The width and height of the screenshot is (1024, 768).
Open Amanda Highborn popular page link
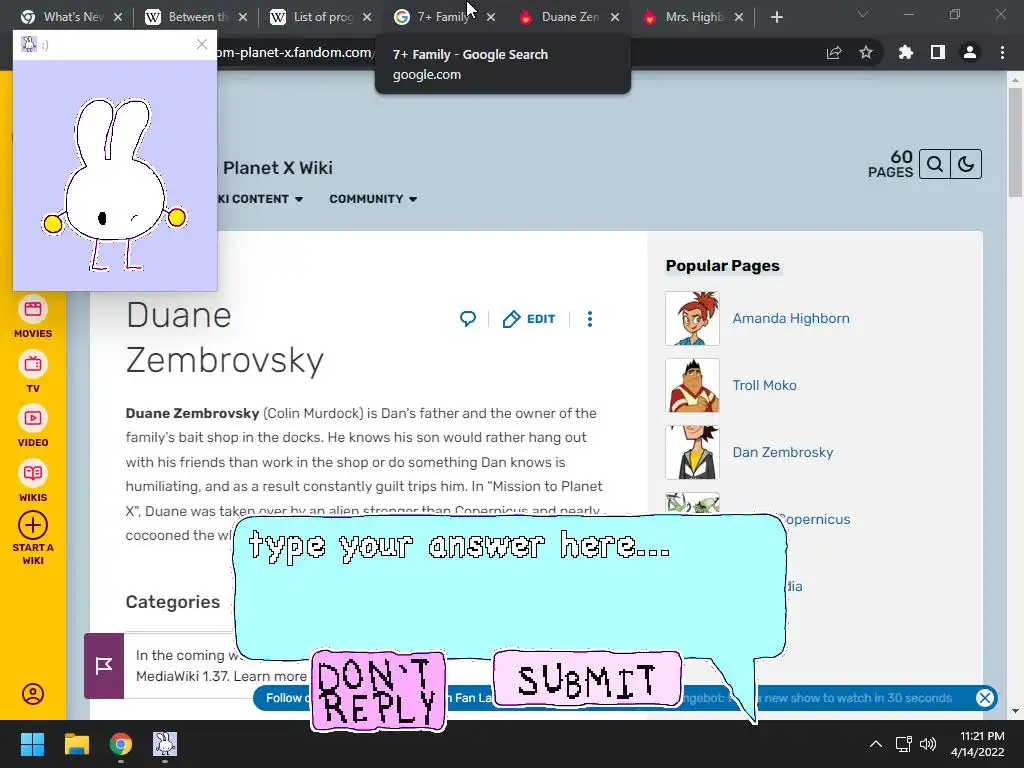tap(791, 318)
